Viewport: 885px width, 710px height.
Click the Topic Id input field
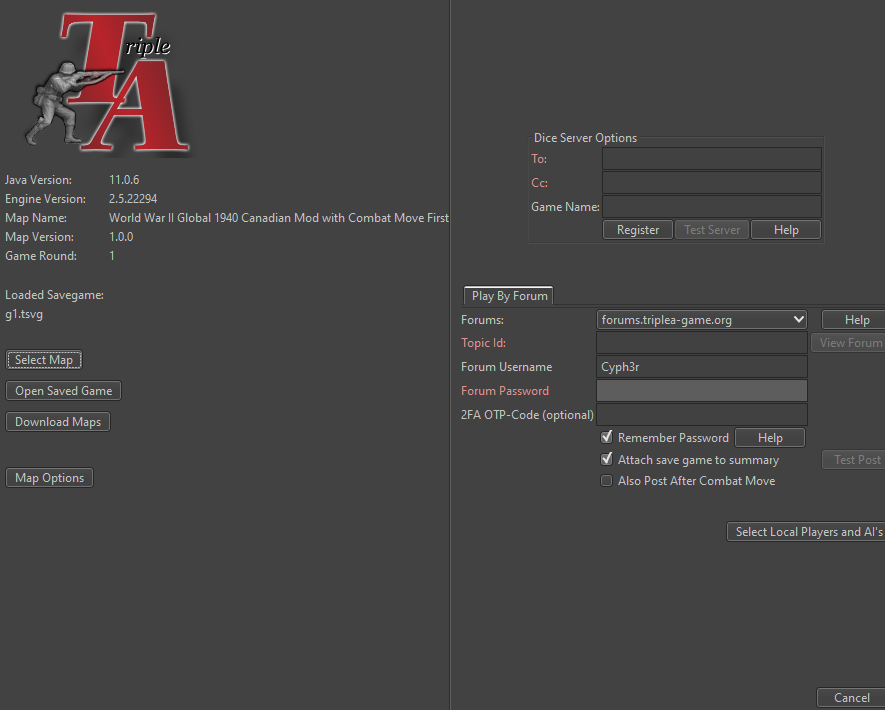pos(701,343)
